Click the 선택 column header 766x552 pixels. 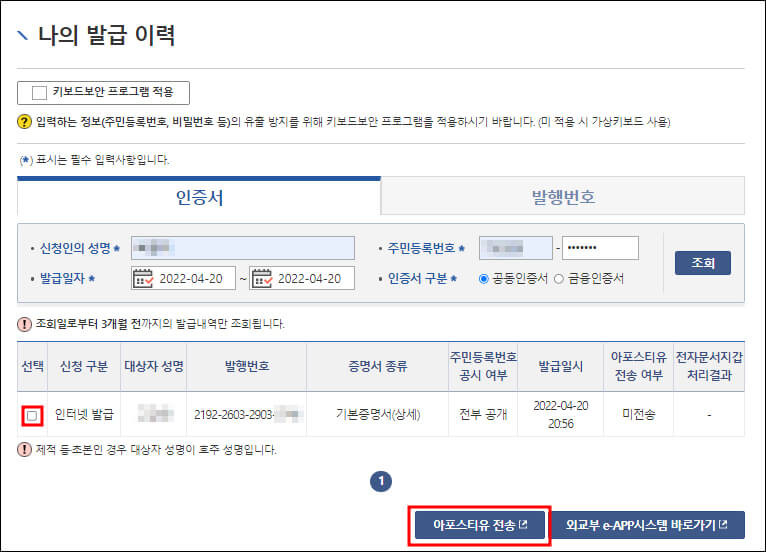click(33, 366)
